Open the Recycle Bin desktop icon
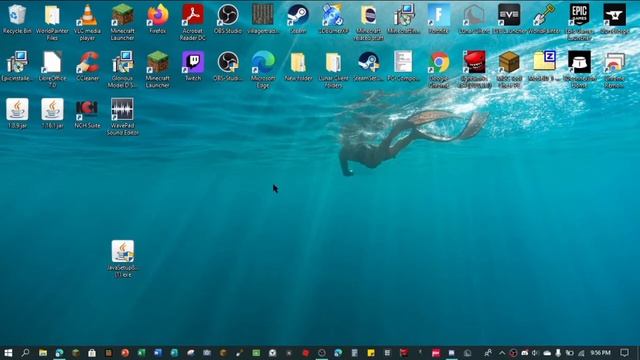This screenshot has height=360, width=640. pos(17,20)
